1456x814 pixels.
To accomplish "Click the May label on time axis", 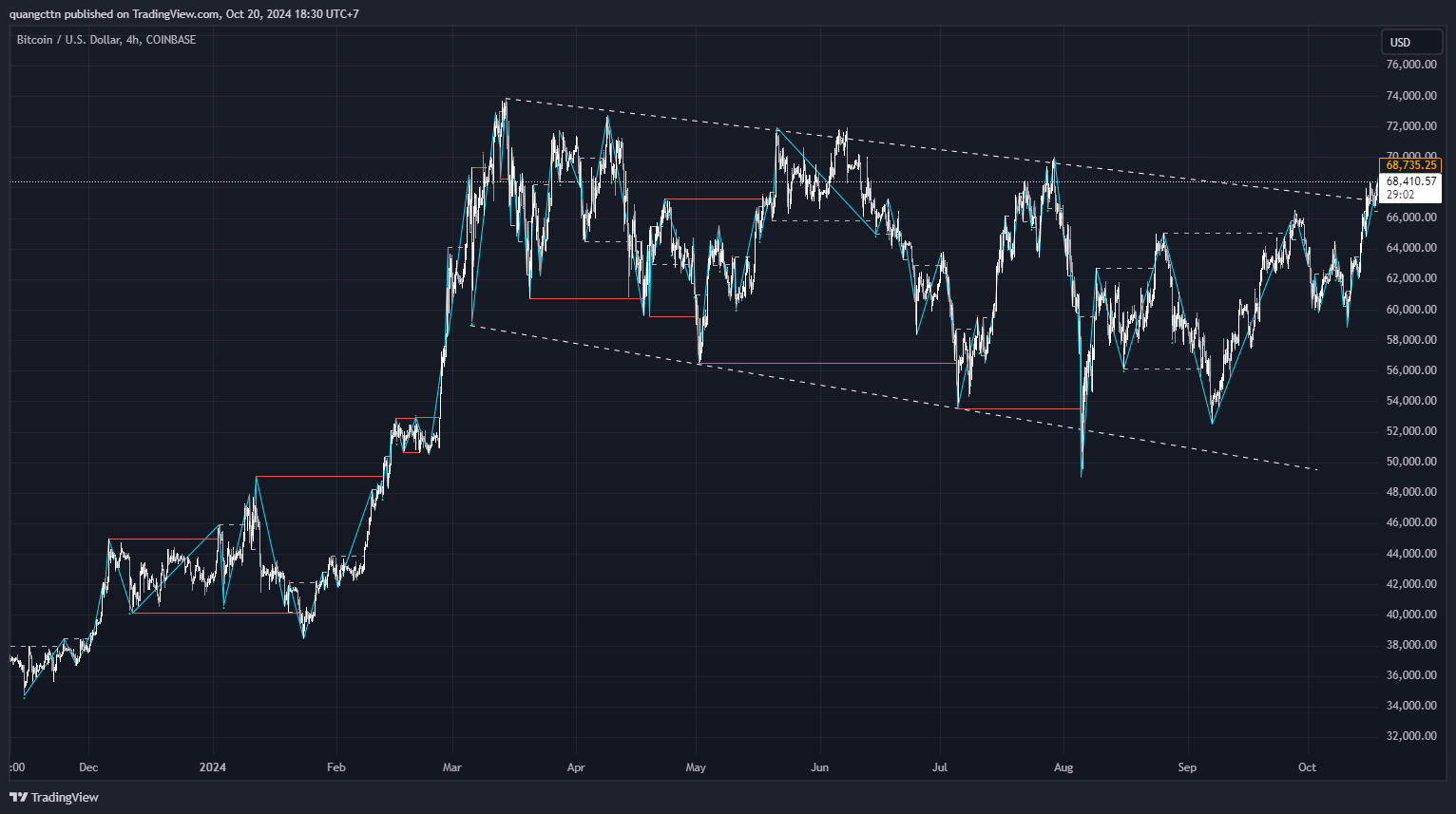I will pos(696,767).
